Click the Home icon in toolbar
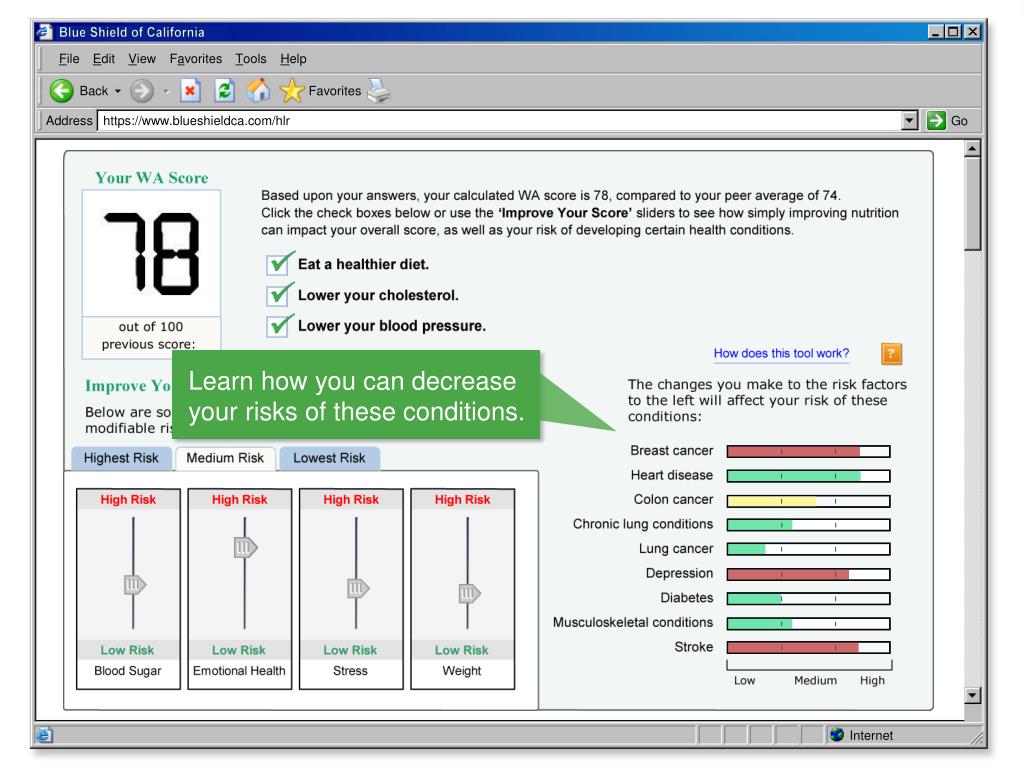 tap(259, 90)
